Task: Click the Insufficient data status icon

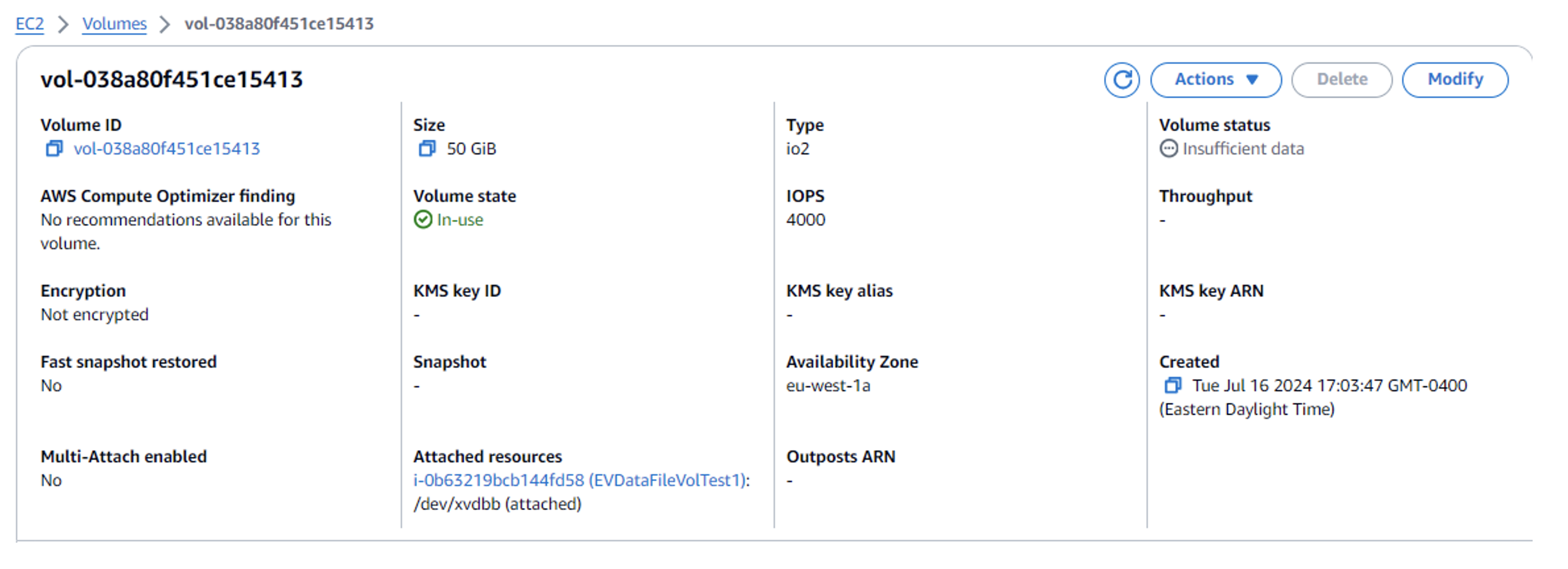Action: (x=1169, y=148)
